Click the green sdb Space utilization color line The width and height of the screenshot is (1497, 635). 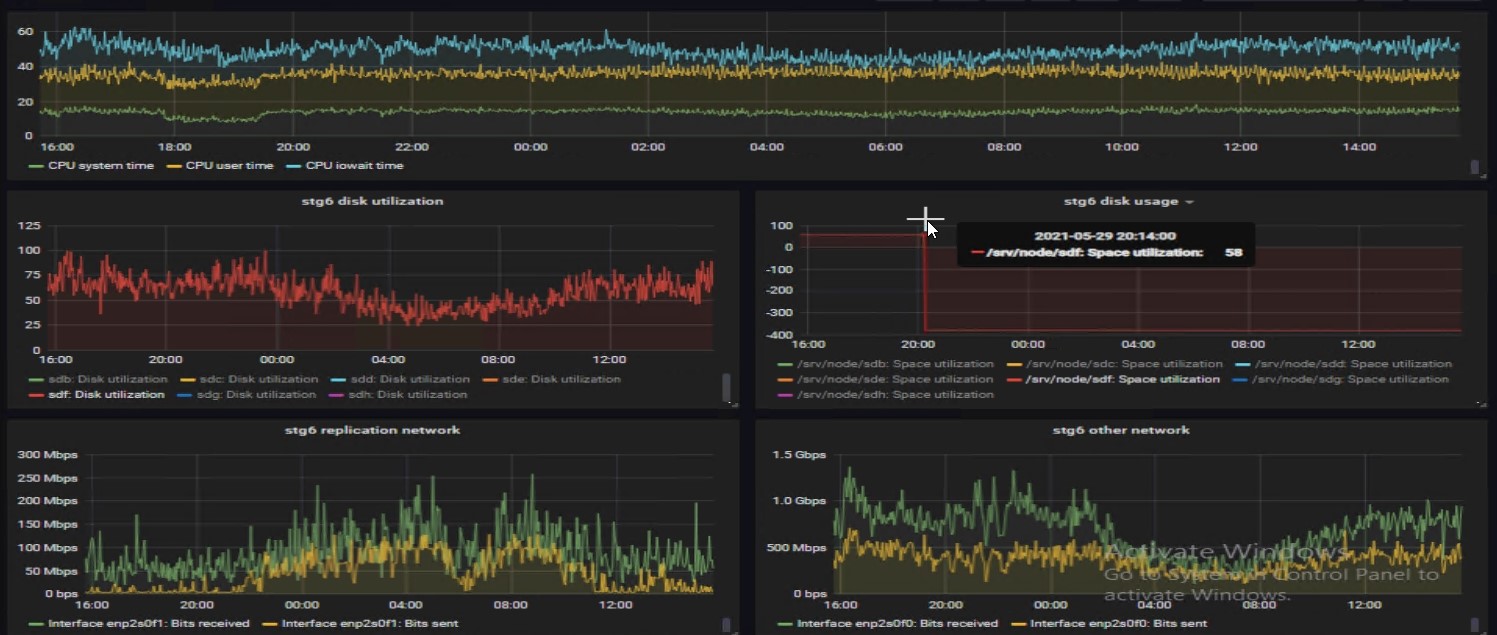coord(783,365)
